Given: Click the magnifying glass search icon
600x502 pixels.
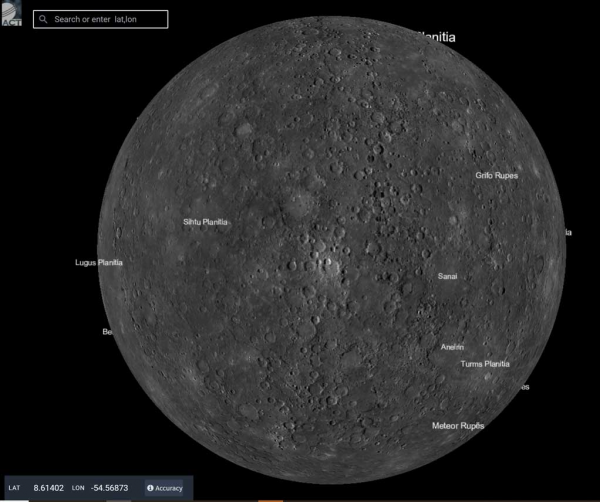Looking at the screenshot, I should pos(44,19).
